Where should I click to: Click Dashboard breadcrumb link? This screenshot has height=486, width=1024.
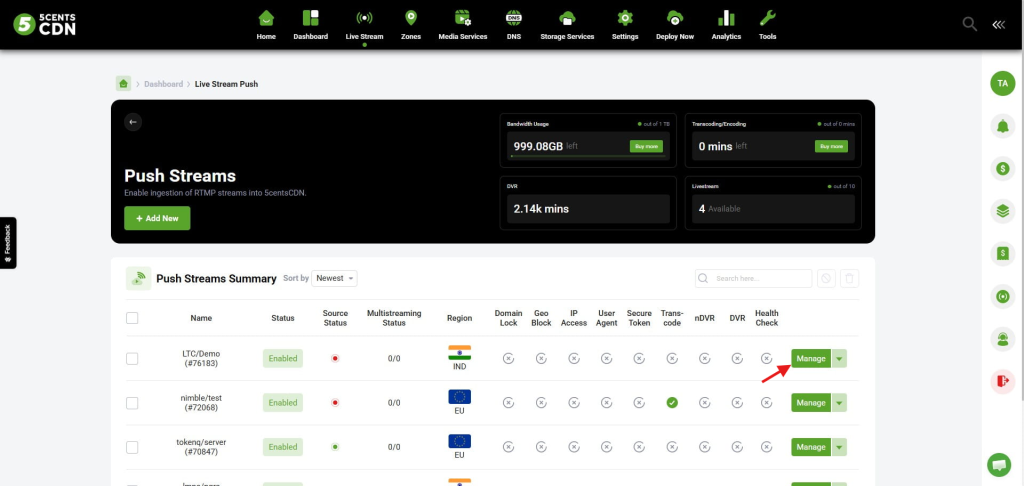163,84
